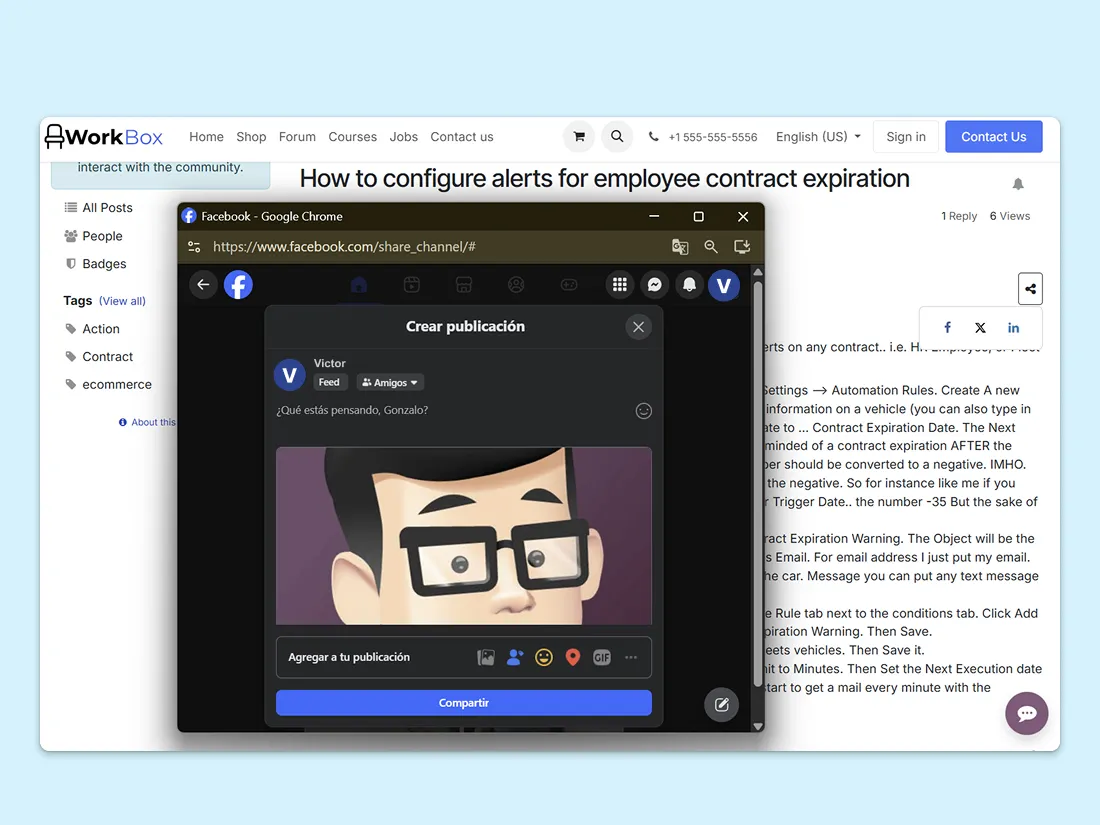Add photo or video to the post
1100x825 pixels.
(486, 658)
